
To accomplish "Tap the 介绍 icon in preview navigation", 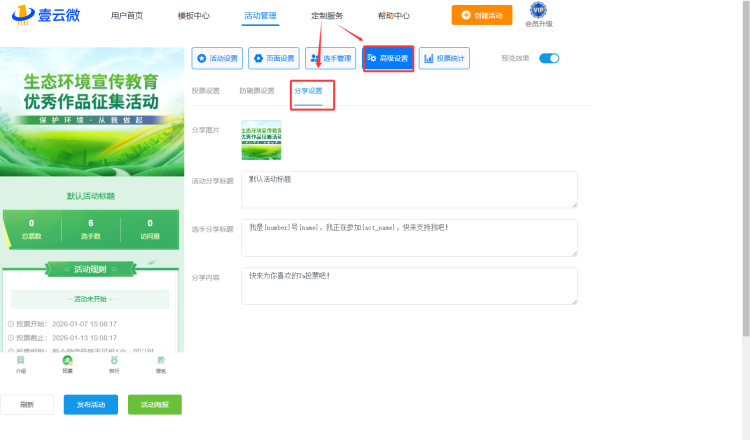I will (x=21, y=365).
